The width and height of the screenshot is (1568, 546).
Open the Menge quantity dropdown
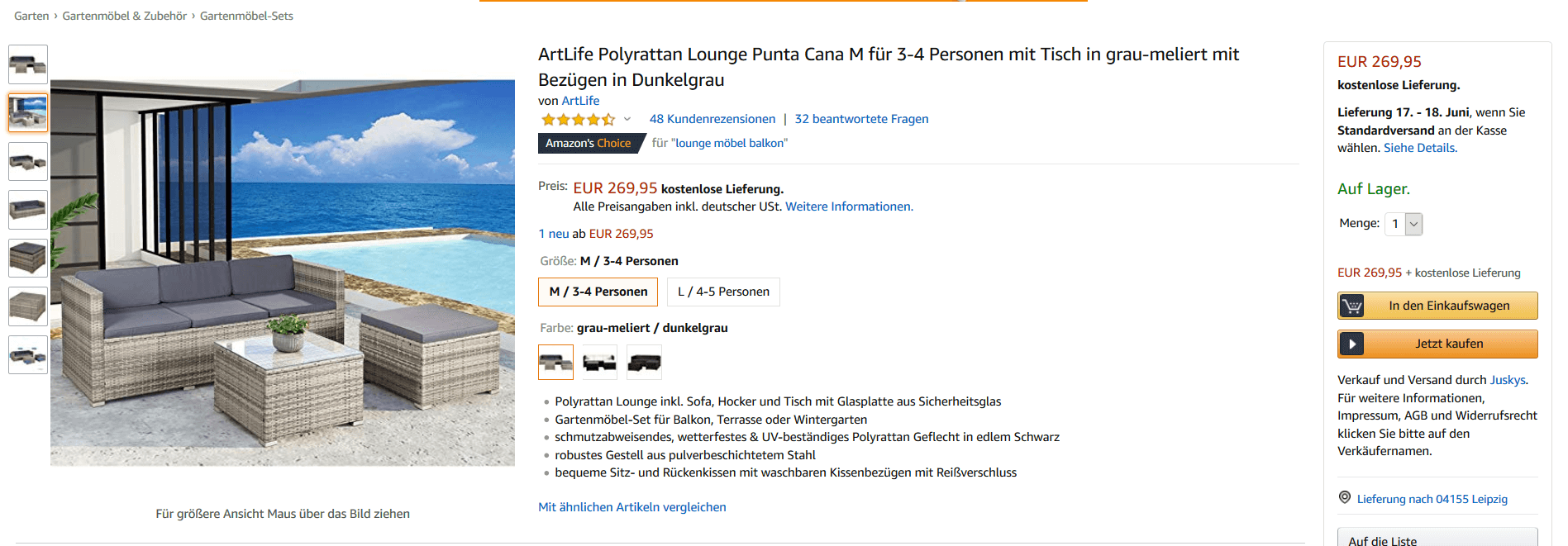point(1404,224)
